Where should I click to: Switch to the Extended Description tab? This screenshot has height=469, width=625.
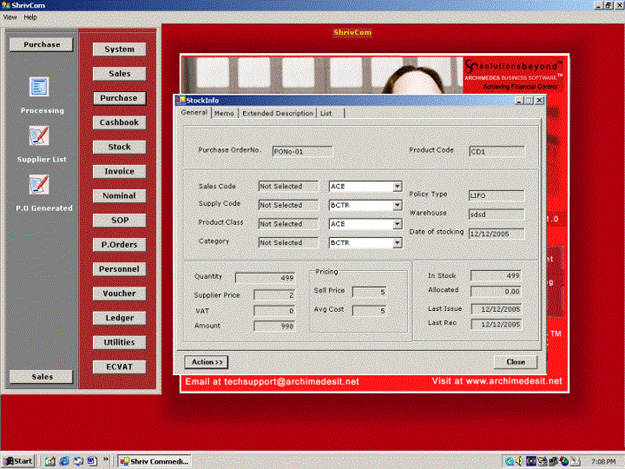point(277,113)
